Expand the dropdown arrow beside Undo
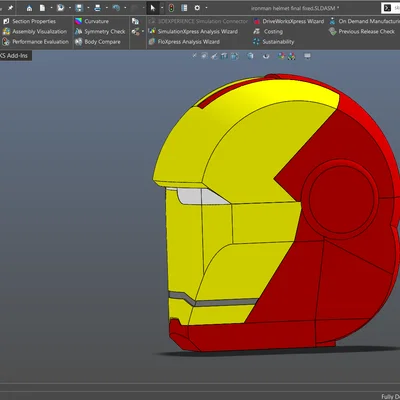400x400 pixels. coord(125,8)
